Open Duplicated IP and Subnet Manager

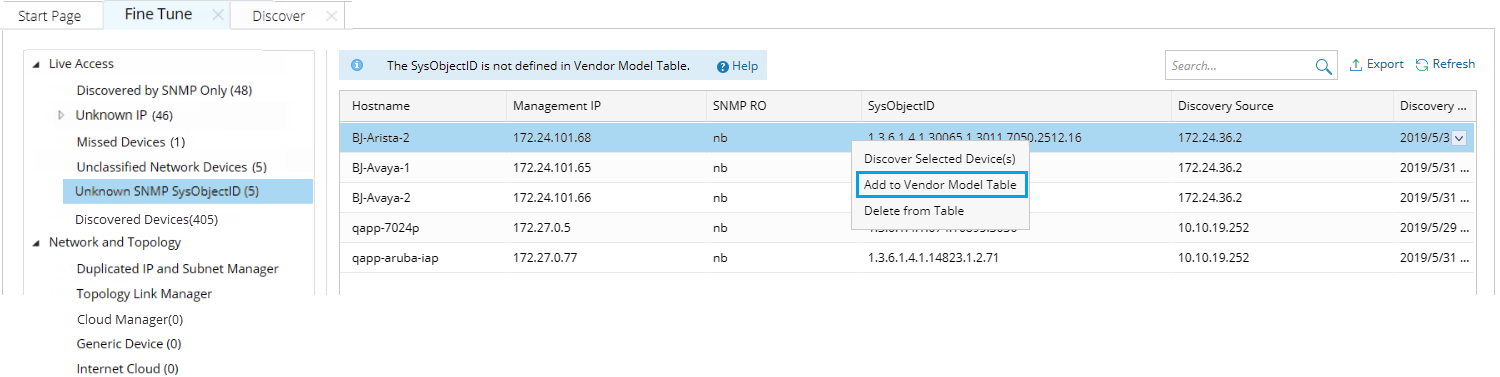click(178, 269)
